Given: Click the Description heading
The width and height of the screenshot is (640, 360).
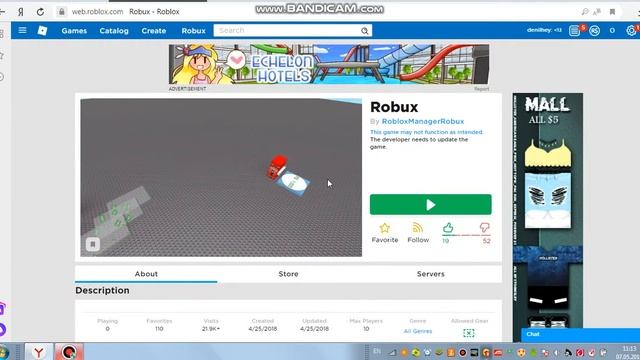Looking at the screenshot, I should 102,290.
